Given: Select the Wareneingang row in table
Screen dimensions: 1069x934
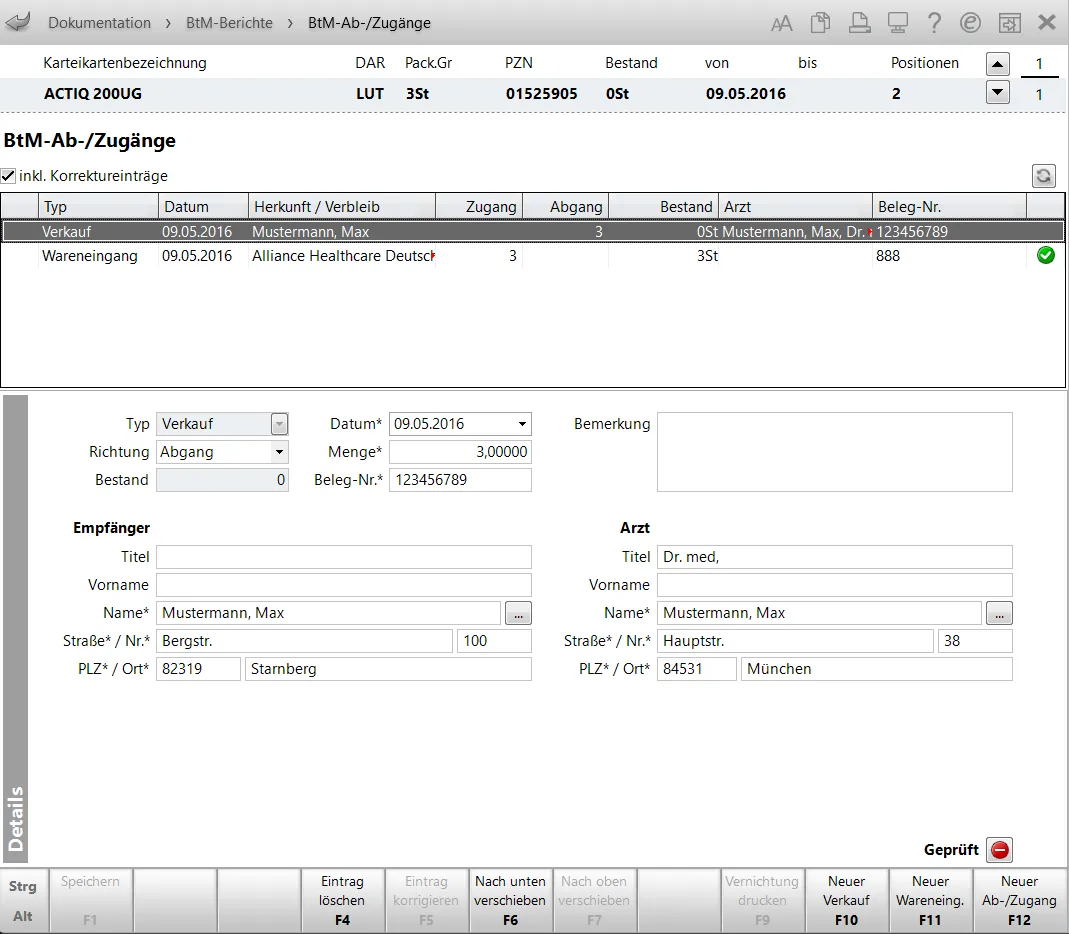Looking at the screenshot, I should (532, 256).
